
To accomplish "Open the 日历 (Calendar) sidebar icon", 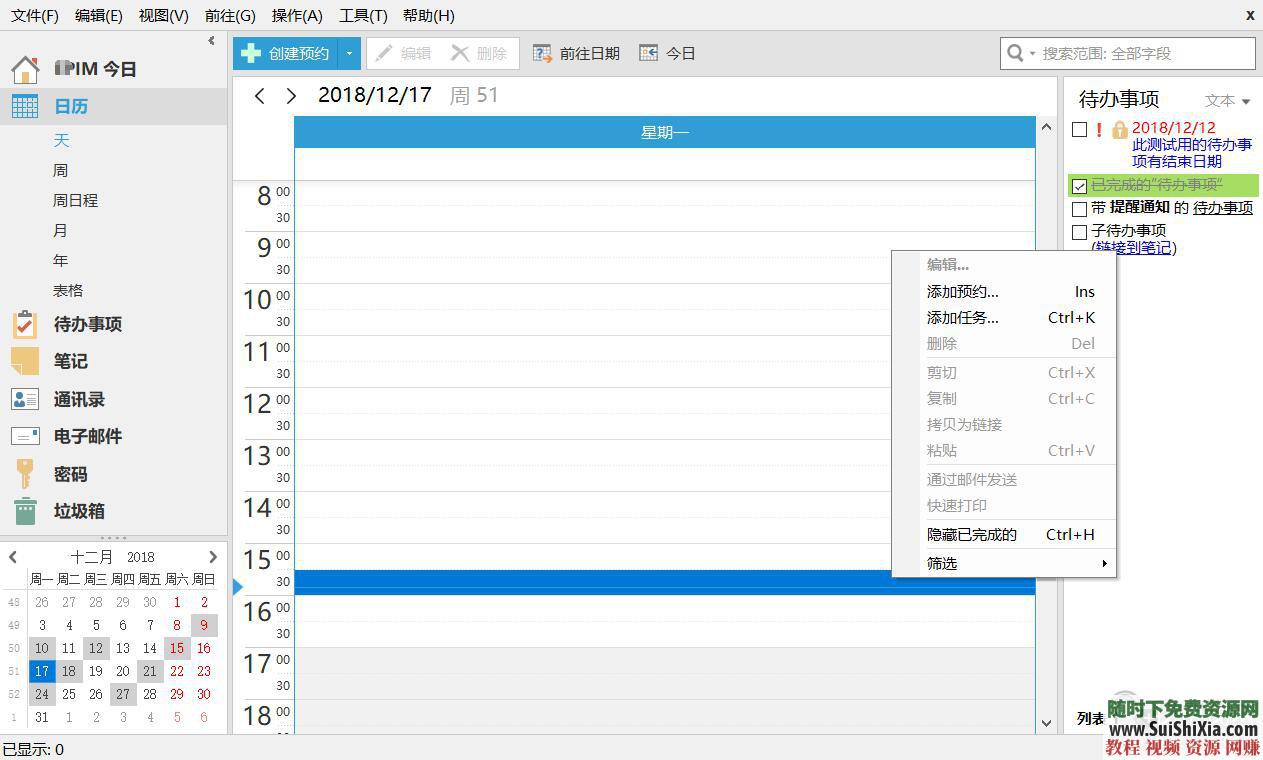I will click(x=24, y=106).
